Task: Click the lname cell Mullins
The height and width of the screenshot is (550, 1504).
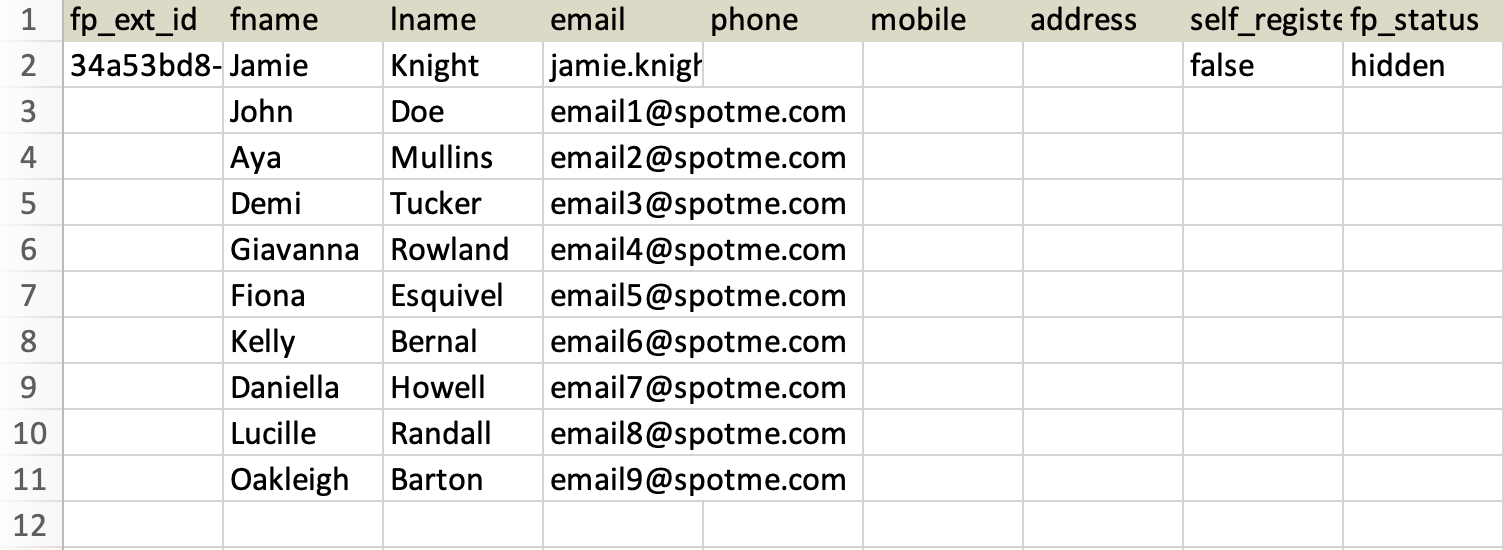Action: [x=463, y=158]
